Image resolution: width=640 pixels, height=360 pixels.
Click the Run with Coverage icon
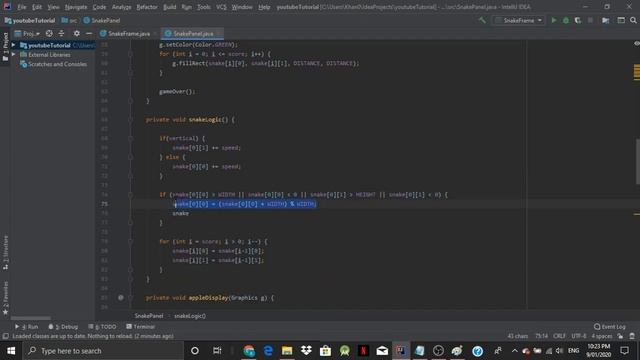(x=578, y=20)
